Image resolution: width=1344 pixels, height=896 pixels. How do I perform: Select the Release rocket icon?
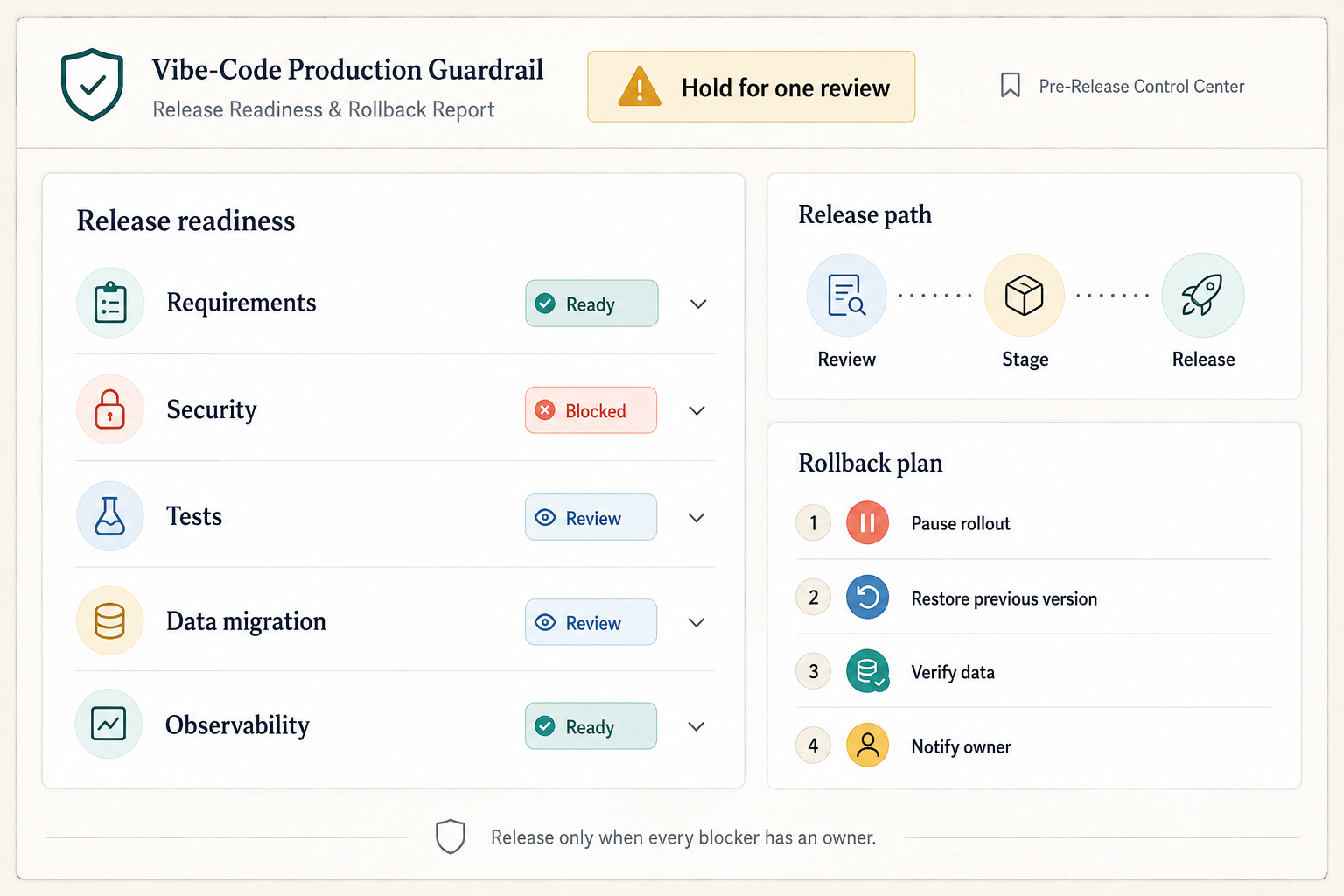click(1203, 296)
